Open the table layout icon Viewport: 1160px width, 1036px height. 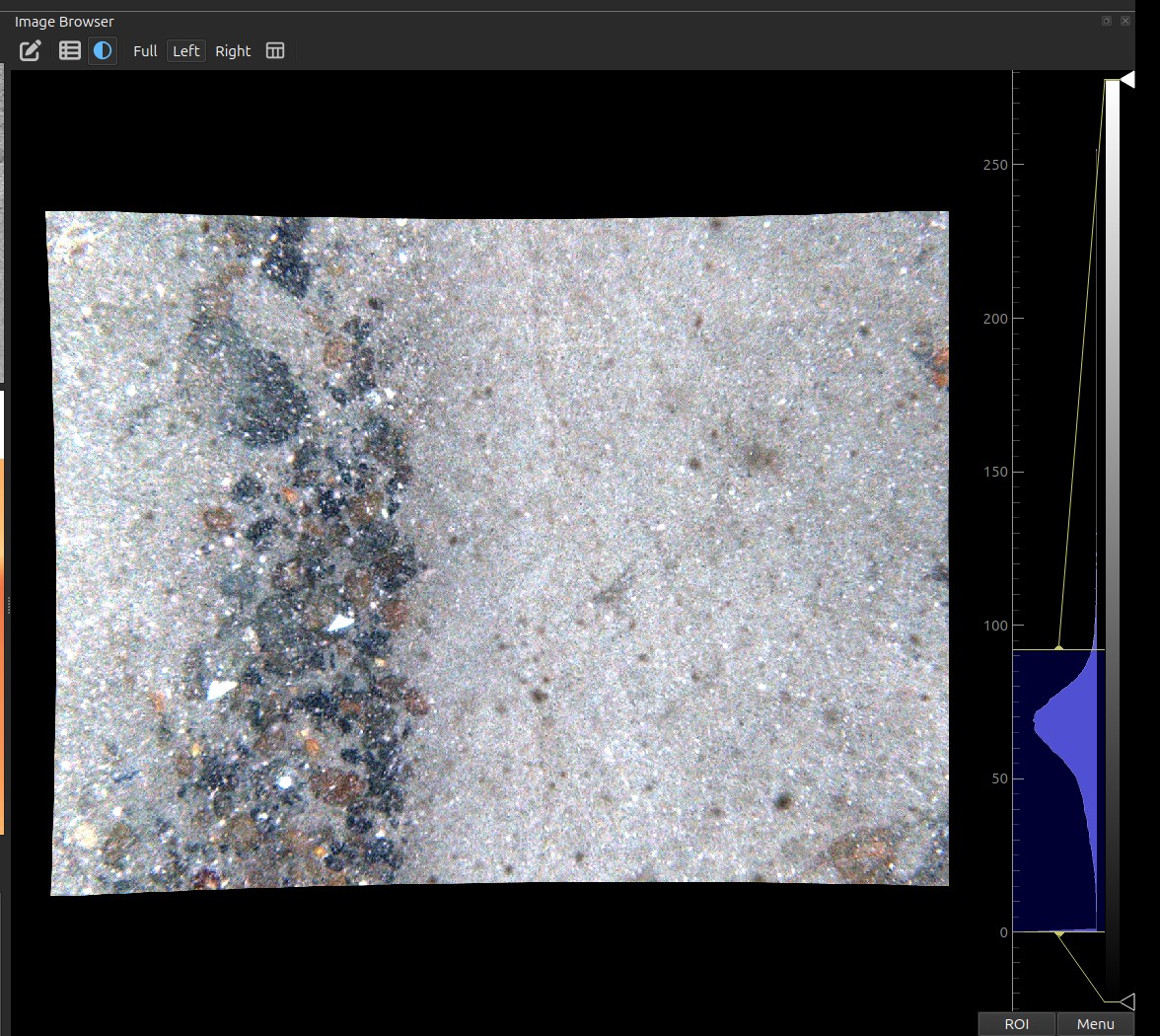[x=275, y=51]
